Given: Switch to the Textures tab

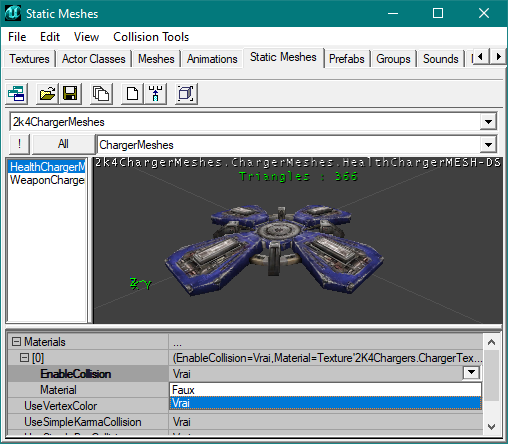Looking at the screenshot, I should pos(29,59).
